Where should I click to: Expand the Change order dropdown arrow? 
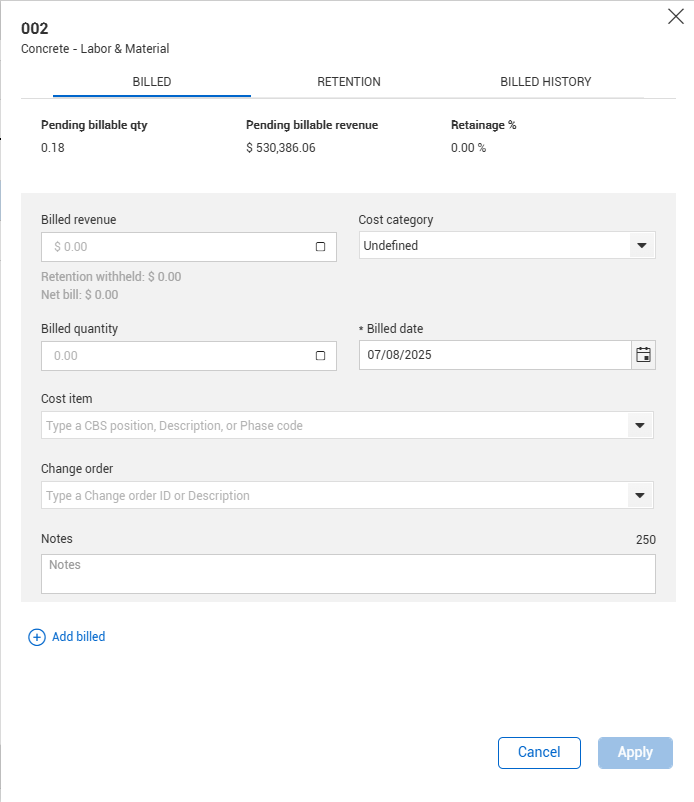tap(640, 496)
